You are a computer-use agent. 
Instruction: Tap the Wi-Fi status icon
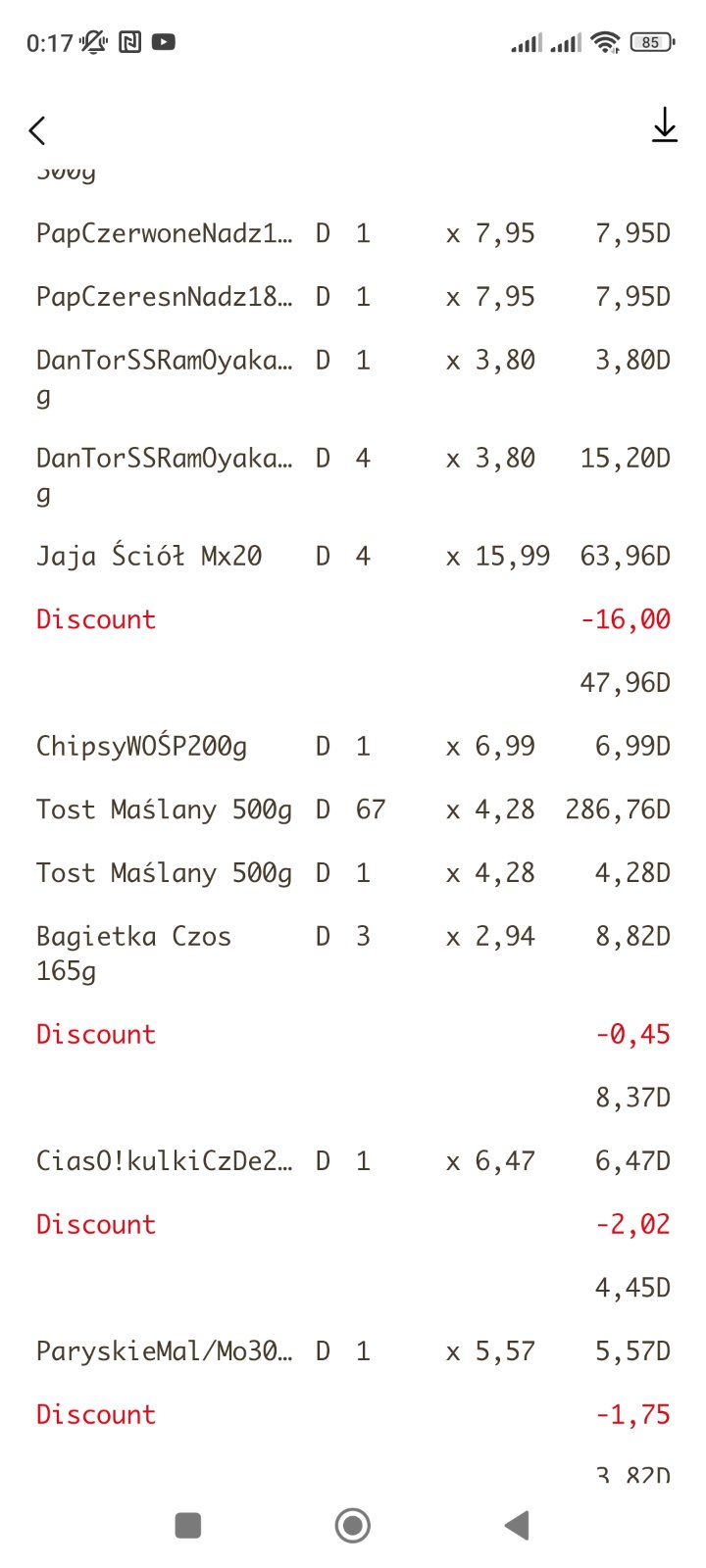point(606,42)
